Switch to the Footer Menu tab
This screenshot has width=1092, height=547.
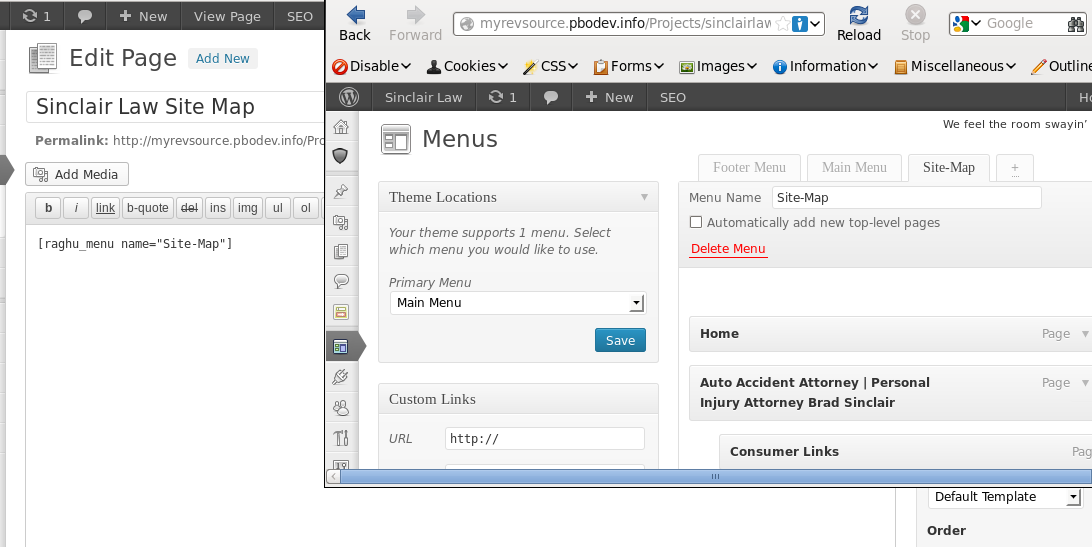point(749,167)
